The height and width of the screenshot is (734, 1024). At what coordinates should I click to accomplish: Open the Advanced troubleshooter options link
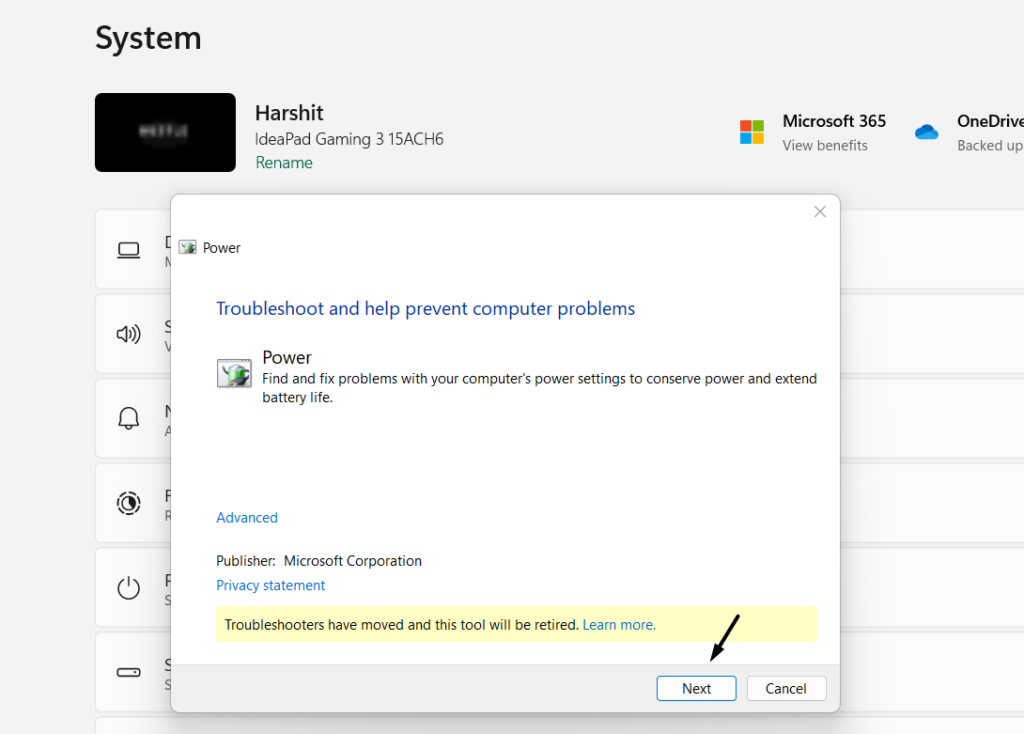click(x=247, y=517)
